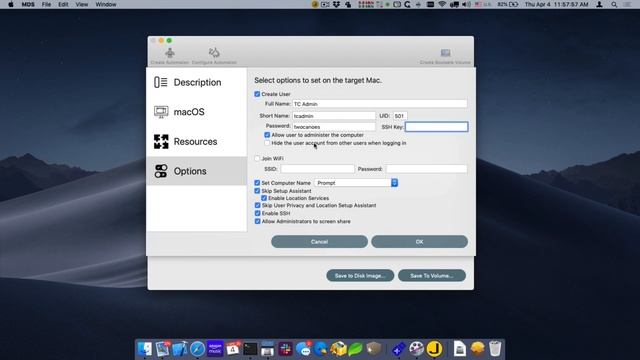Focus the SSH Key input field

coord(436,127)
